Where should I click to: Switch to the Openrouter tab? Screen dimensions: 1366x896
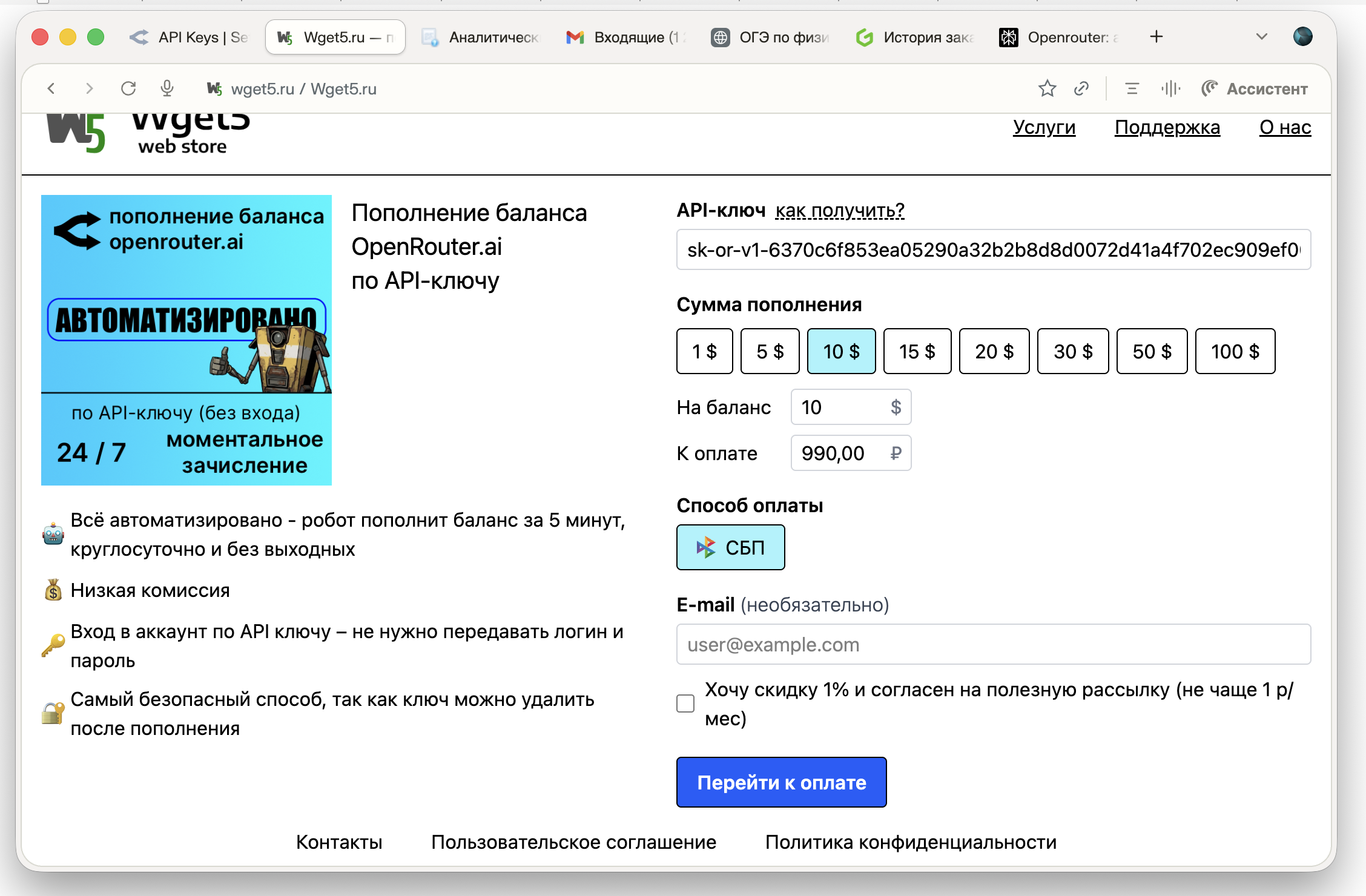1058,38
